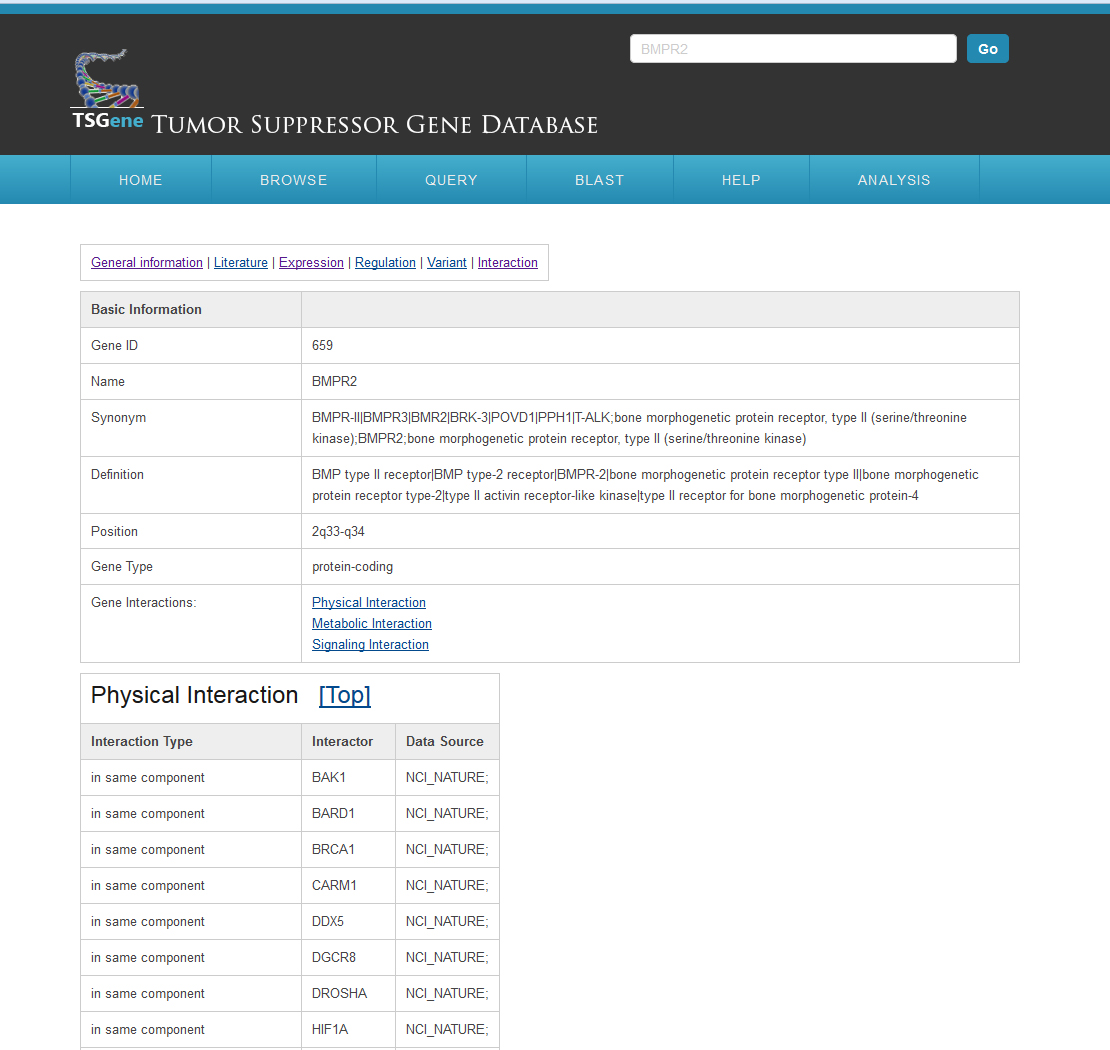
Task: Click the Go search button
Action: tap(988, 49)
